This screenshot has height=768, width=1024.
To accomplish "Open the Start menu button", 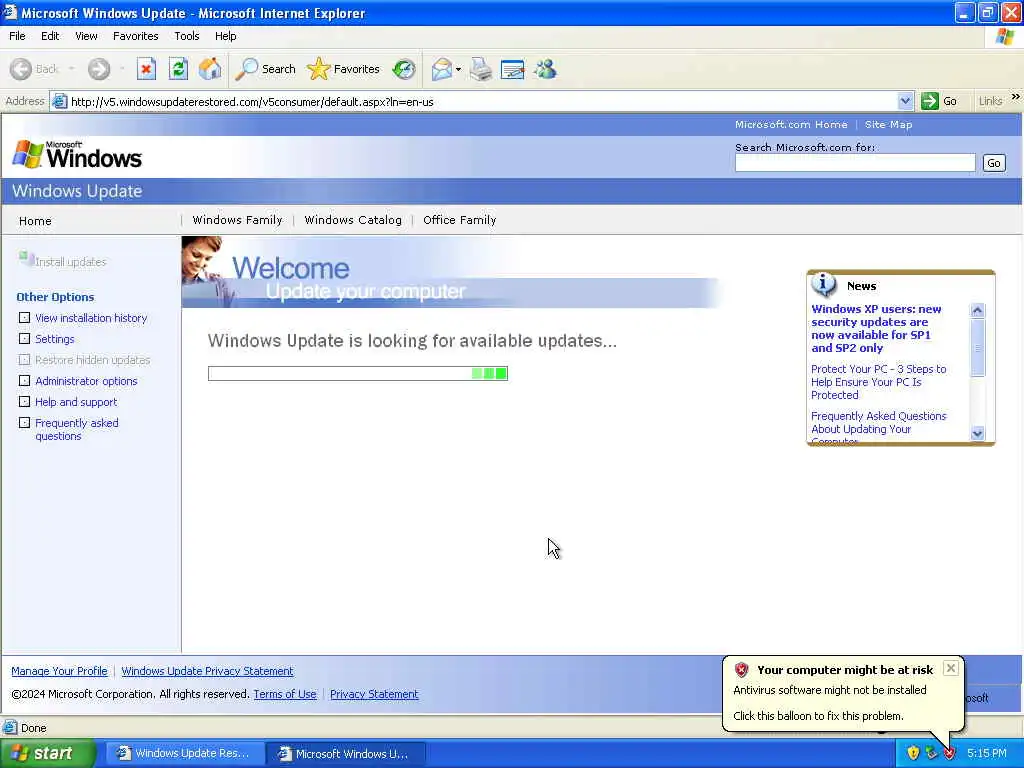I will (48, 753).
